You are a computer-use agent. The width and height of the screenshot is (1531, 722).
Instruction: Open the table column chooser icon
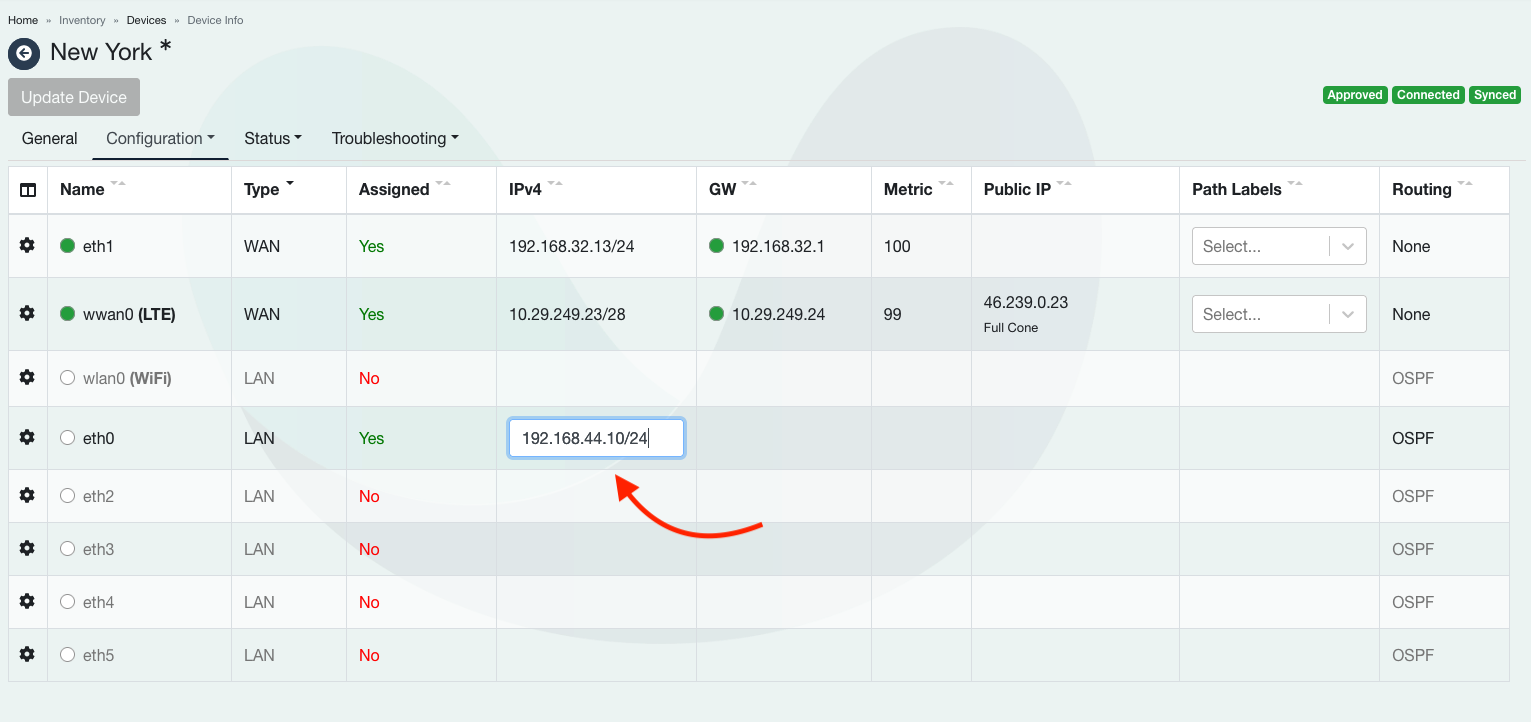tap(28, 190)
